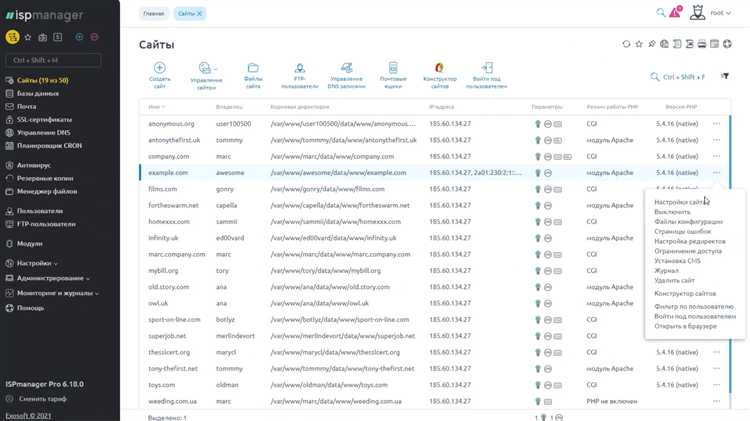Click the magnifier icon near the alert bell
This screenshot has height=421, width=750.
pos(661,12)
